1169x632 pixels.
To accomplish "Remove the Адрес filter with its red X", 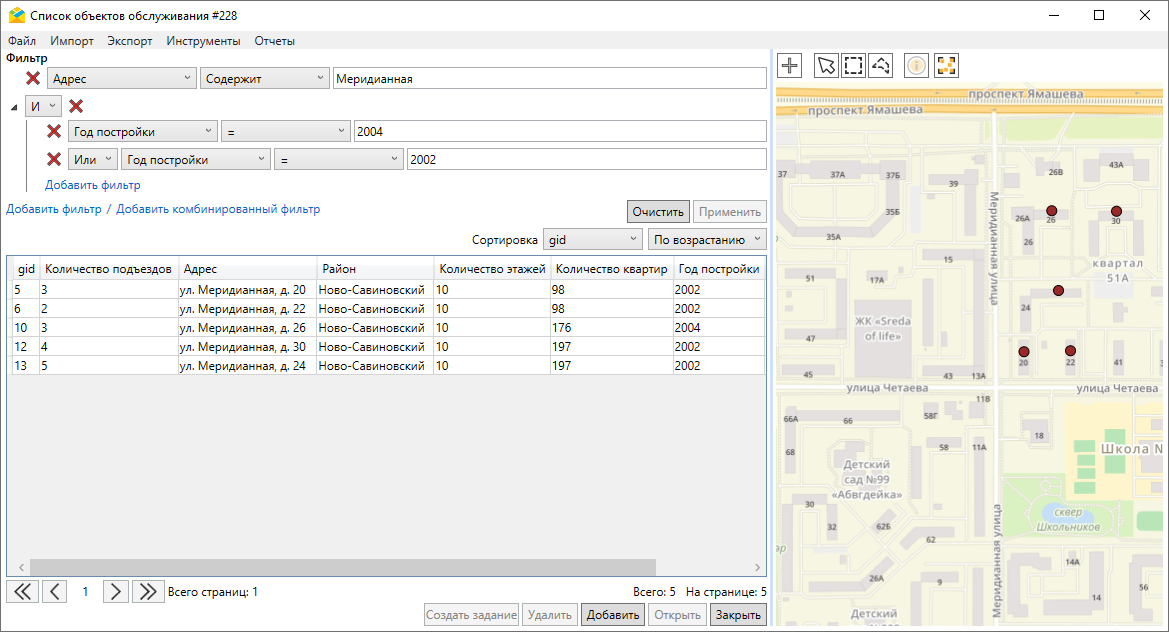I will (x=33, y=79).
